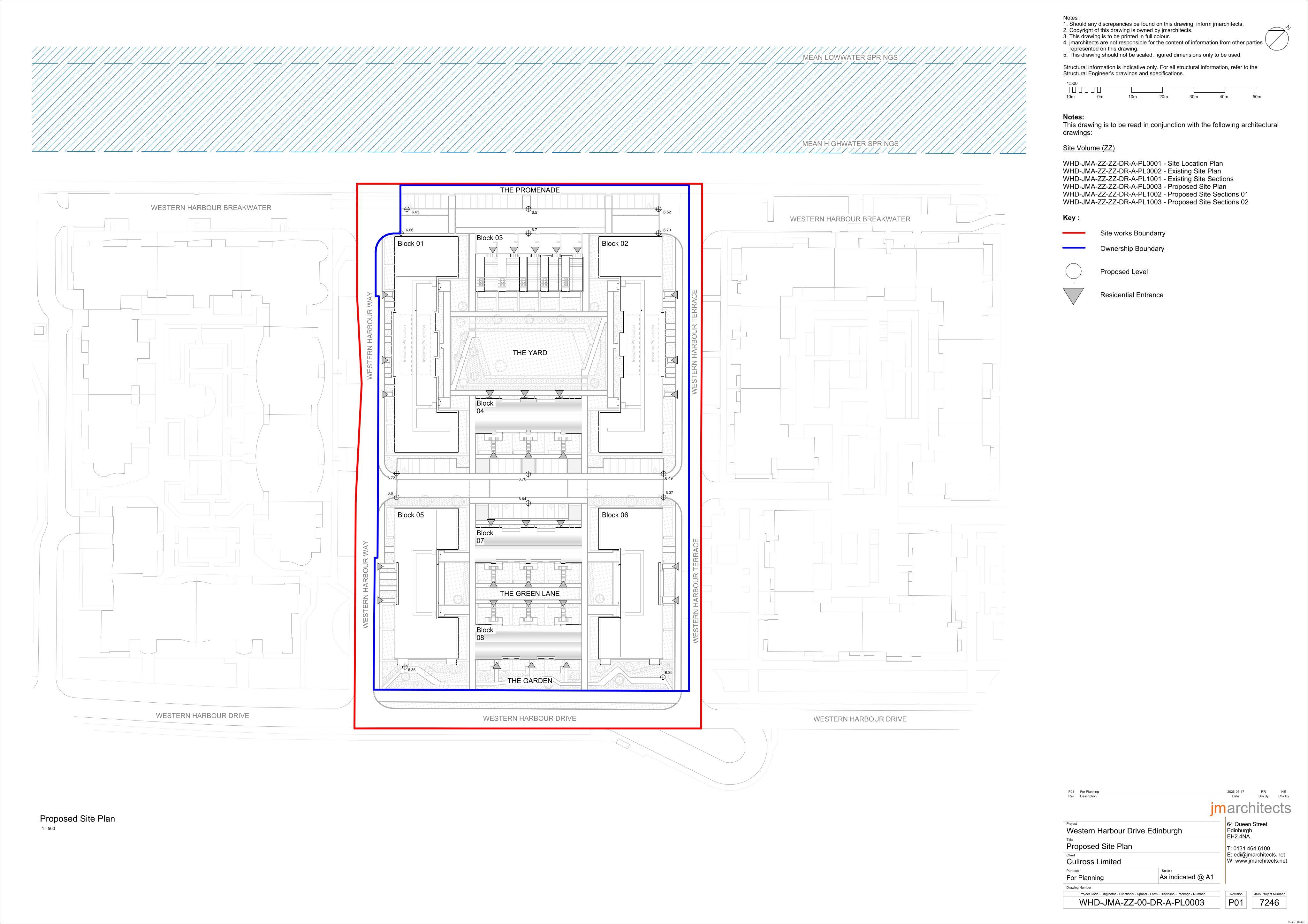Select the Block 01 label

(x=411, y=244)
